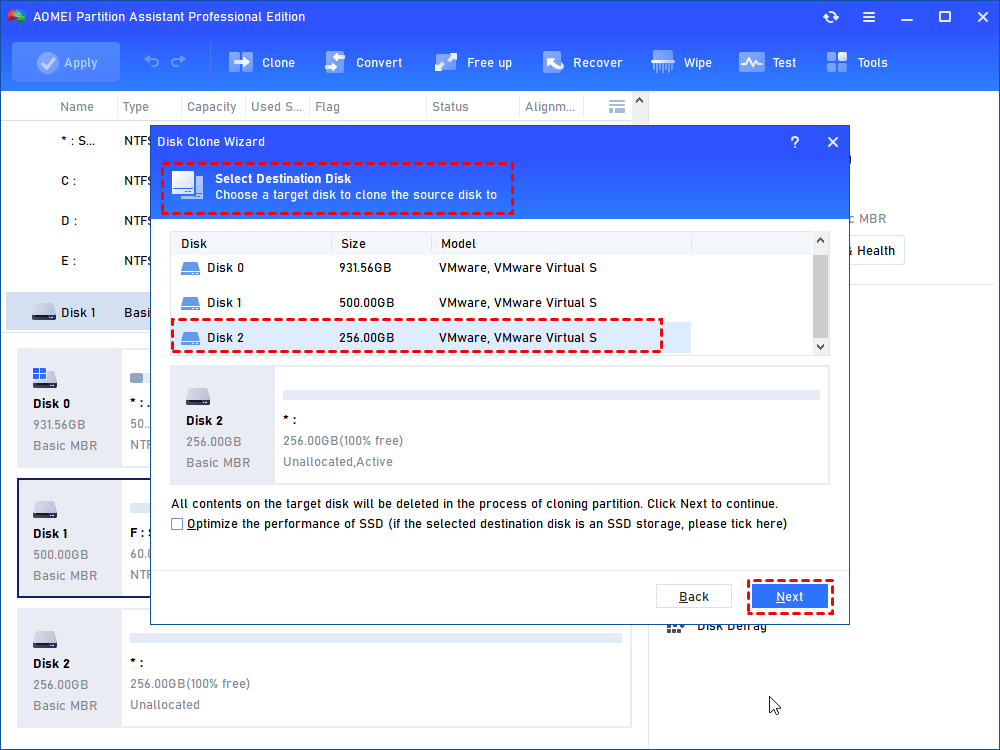
Task: Open the Test menu
Action: [x=767, y=62]
